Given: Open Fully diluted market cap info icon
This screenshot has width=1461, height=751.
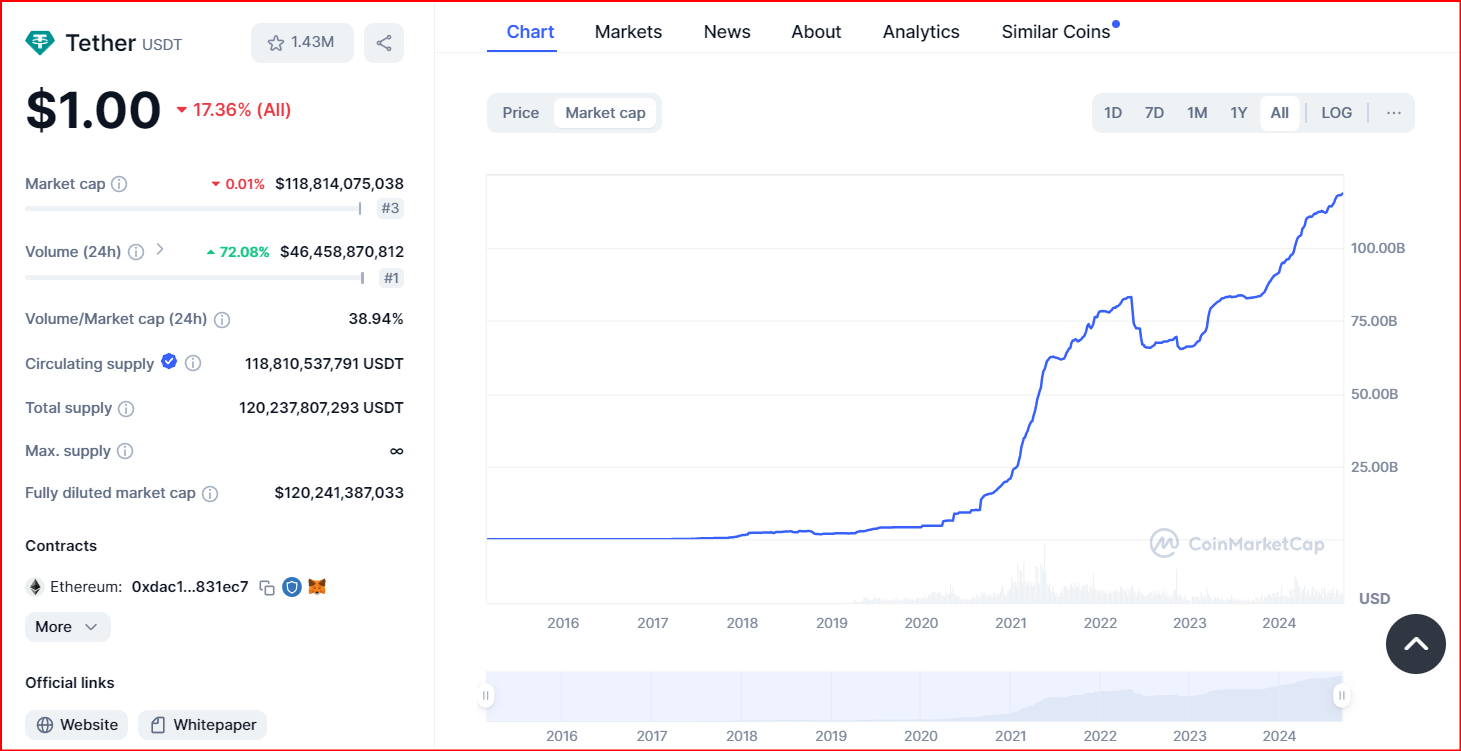Looking at the screenshot, I should pyautogui.click(x=210, y=494).
